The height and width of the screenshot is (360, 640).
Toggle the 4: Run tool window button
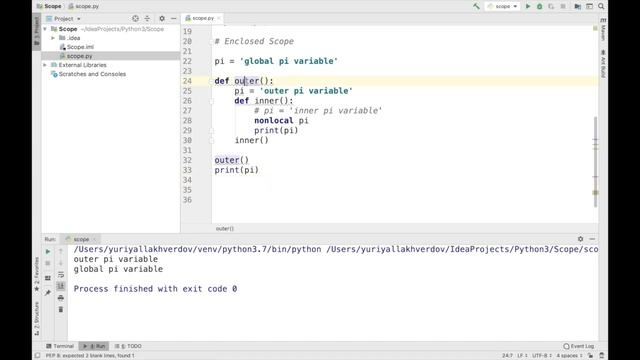click(94, 346)
